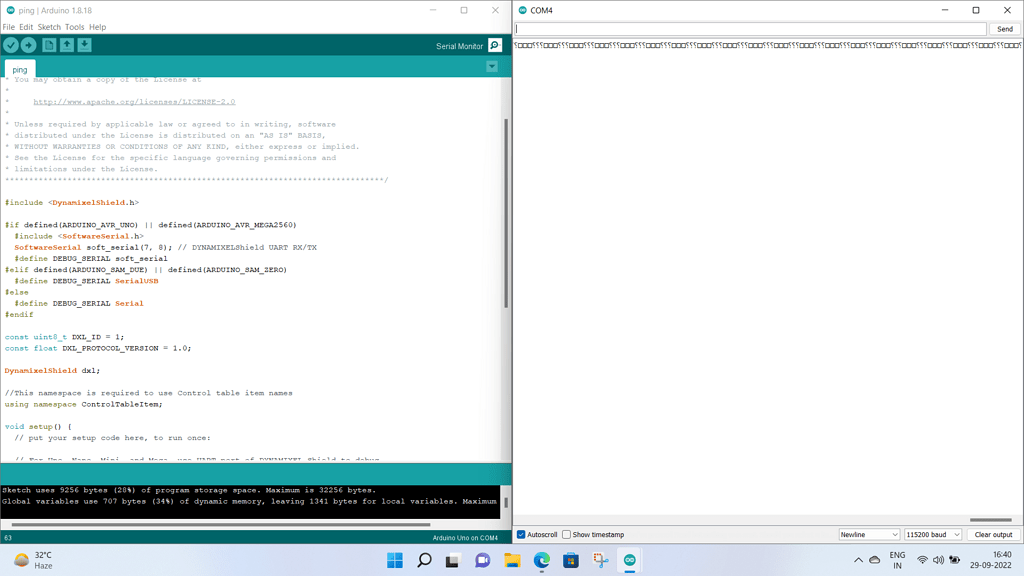This screenshot has width=1024, height=576.
Task: Open Windows Start menu icon
Action: click(395, 560)
